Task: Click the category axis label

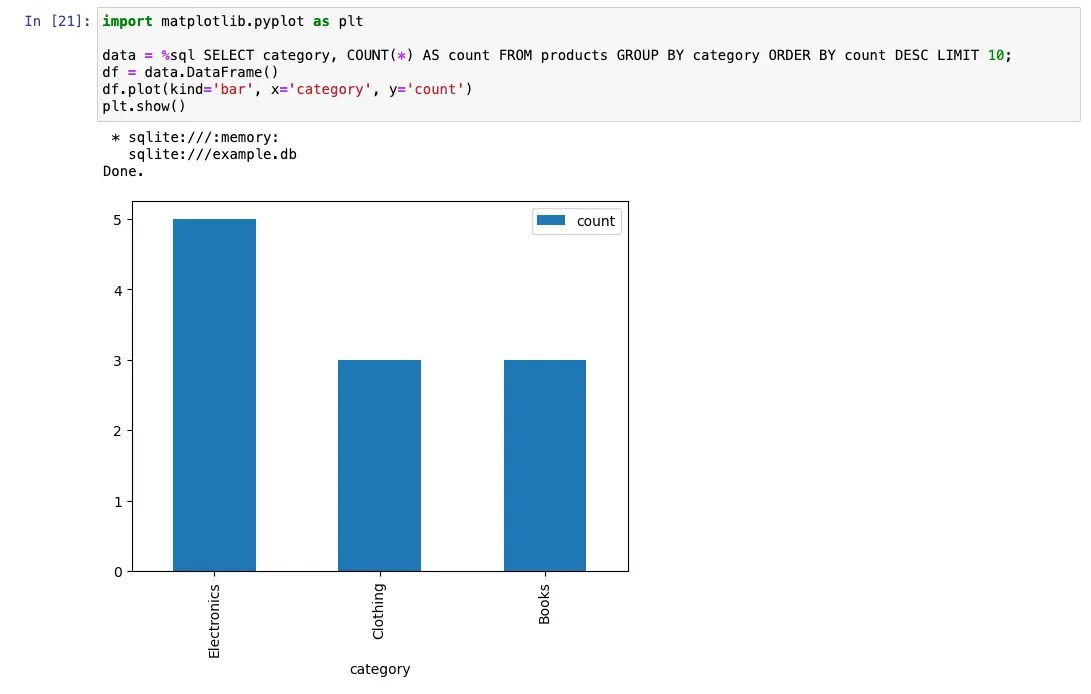Action: coord(380,669)
